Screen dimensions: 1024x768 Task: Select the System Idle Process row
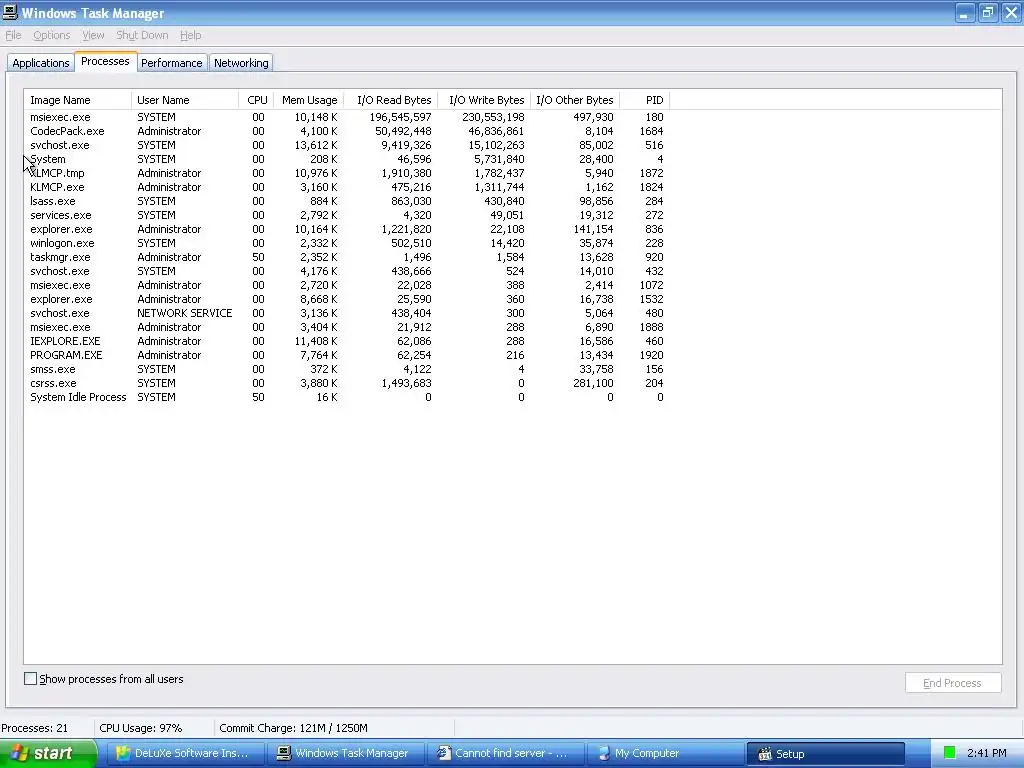point(347,397)
